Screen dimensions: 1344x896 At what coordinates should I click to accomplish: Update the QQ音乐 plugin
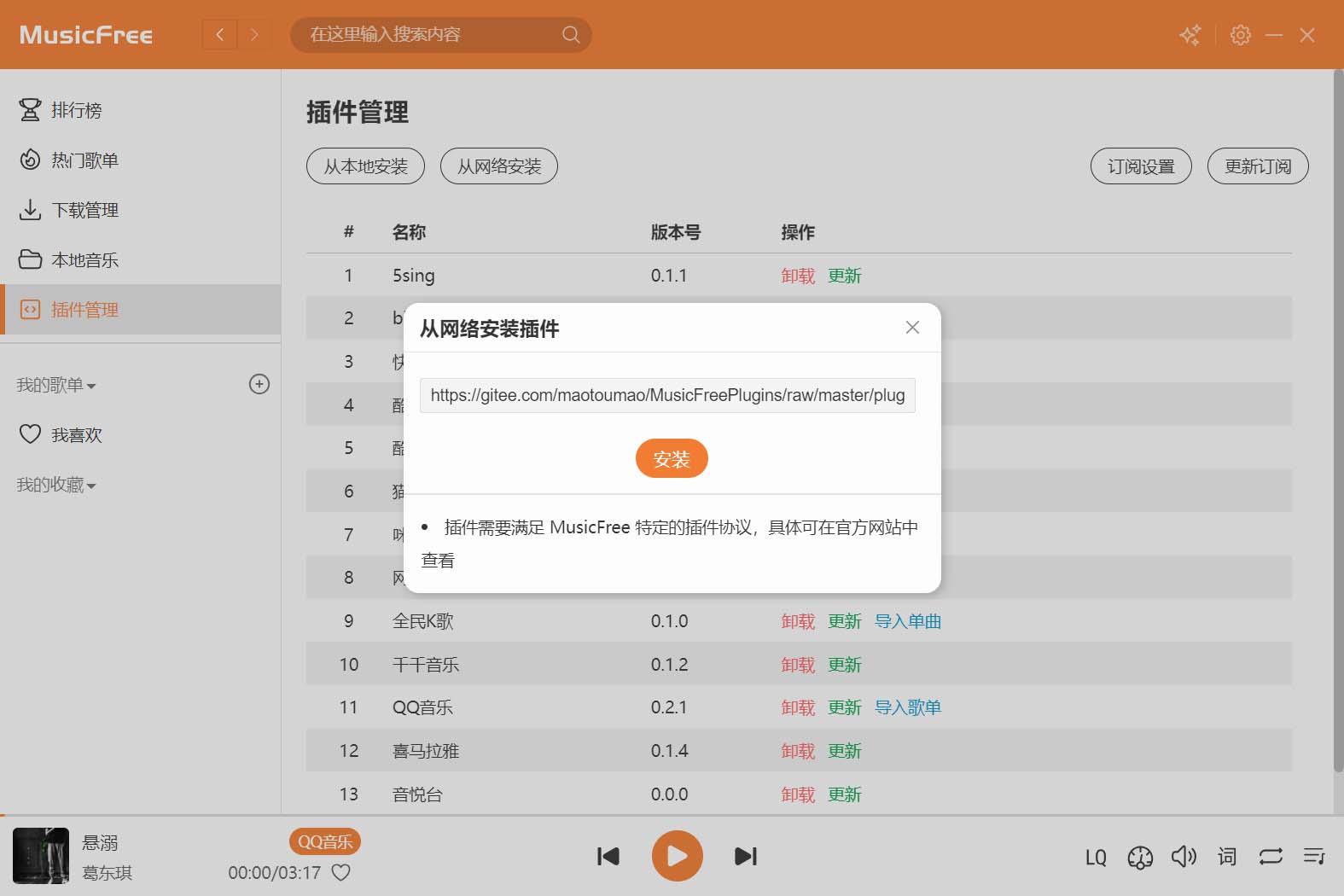click(x=845, y=707)
